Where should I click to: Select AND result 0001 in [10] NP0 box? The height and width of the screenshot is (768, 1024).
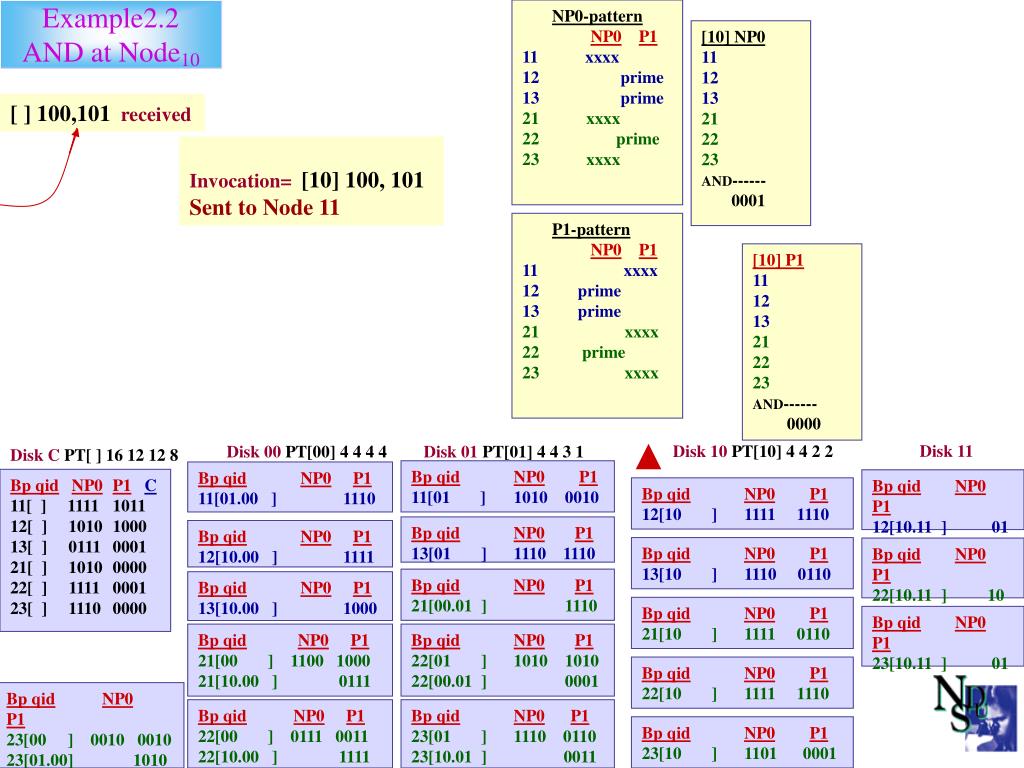point(748,200)
